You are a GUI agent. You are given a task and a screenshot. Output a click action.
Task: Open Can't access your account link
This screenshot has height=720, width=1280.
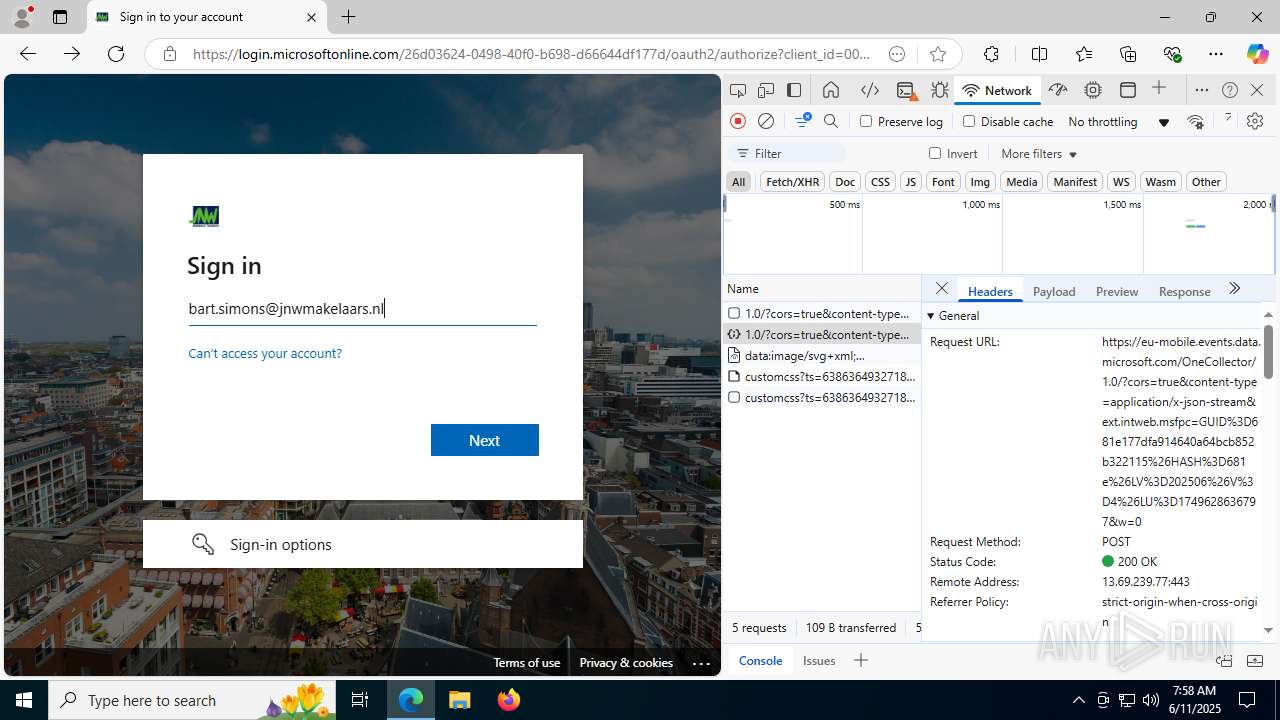(265, 353)
